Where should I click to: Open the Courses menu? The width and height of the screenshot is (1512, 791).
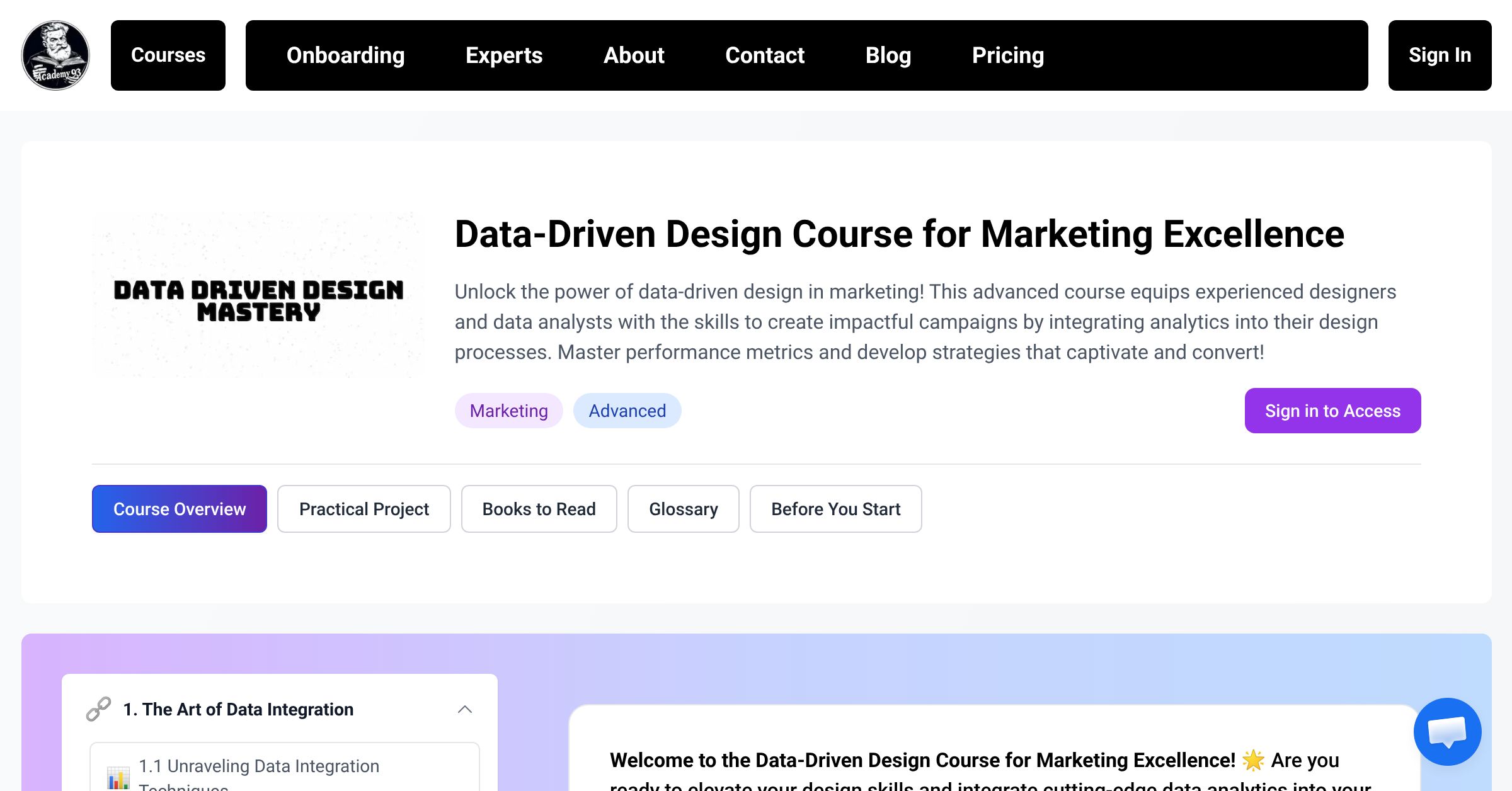click(168, 55)
